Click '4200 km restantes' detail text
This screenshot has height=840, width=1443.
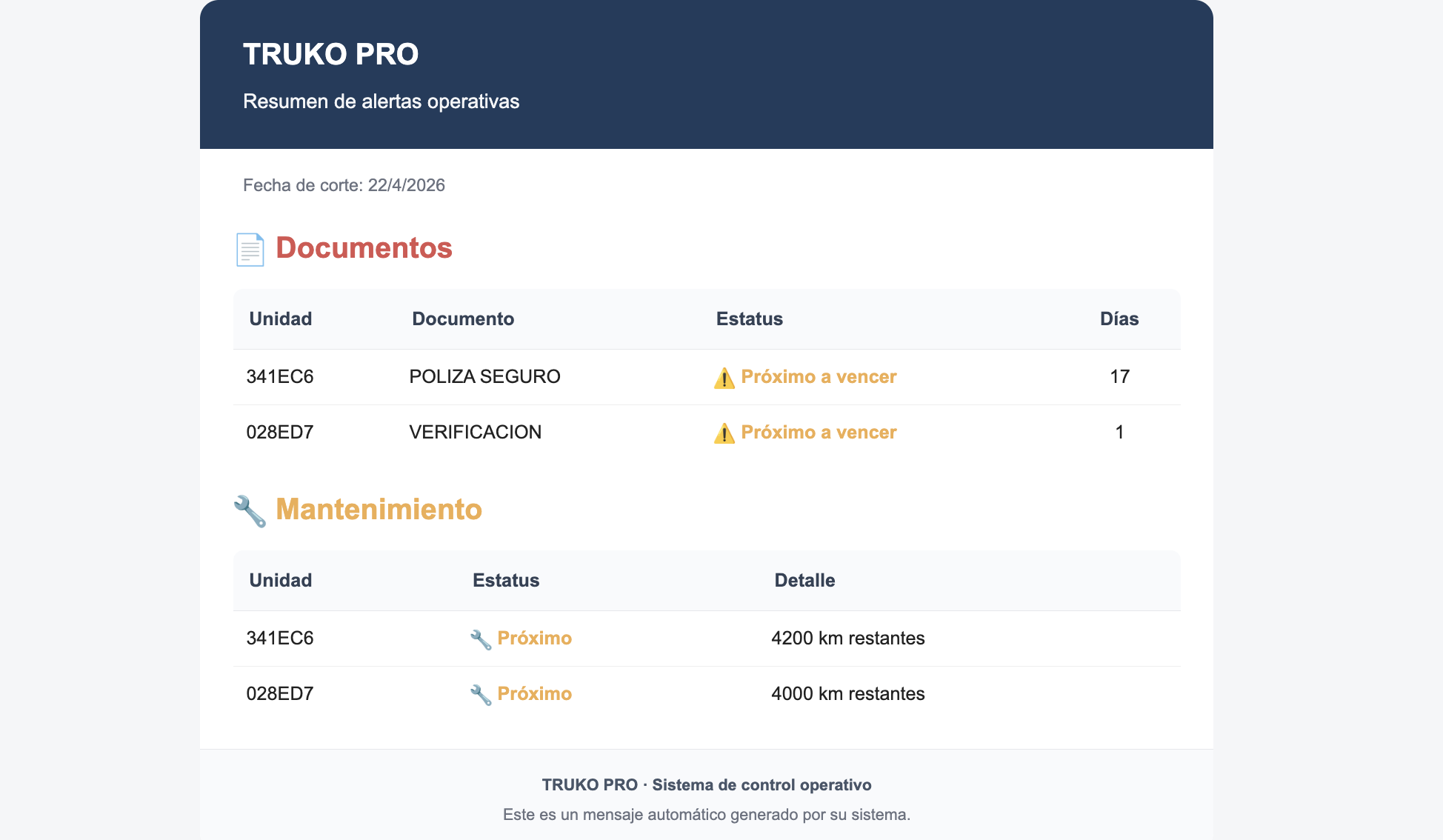click(x=847, y=639)
